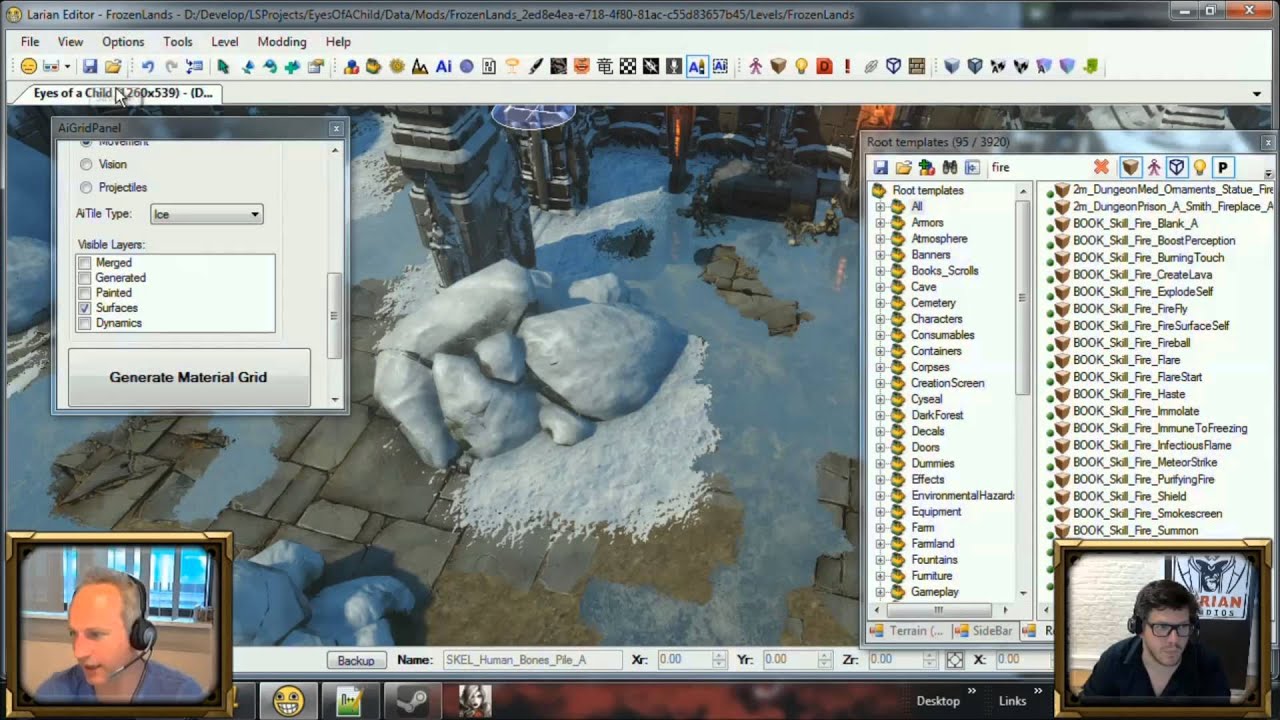Toggle the brown box item filter in Root templates
The height and width of the screenshot is (720, 1280).
click(1130, 167)
